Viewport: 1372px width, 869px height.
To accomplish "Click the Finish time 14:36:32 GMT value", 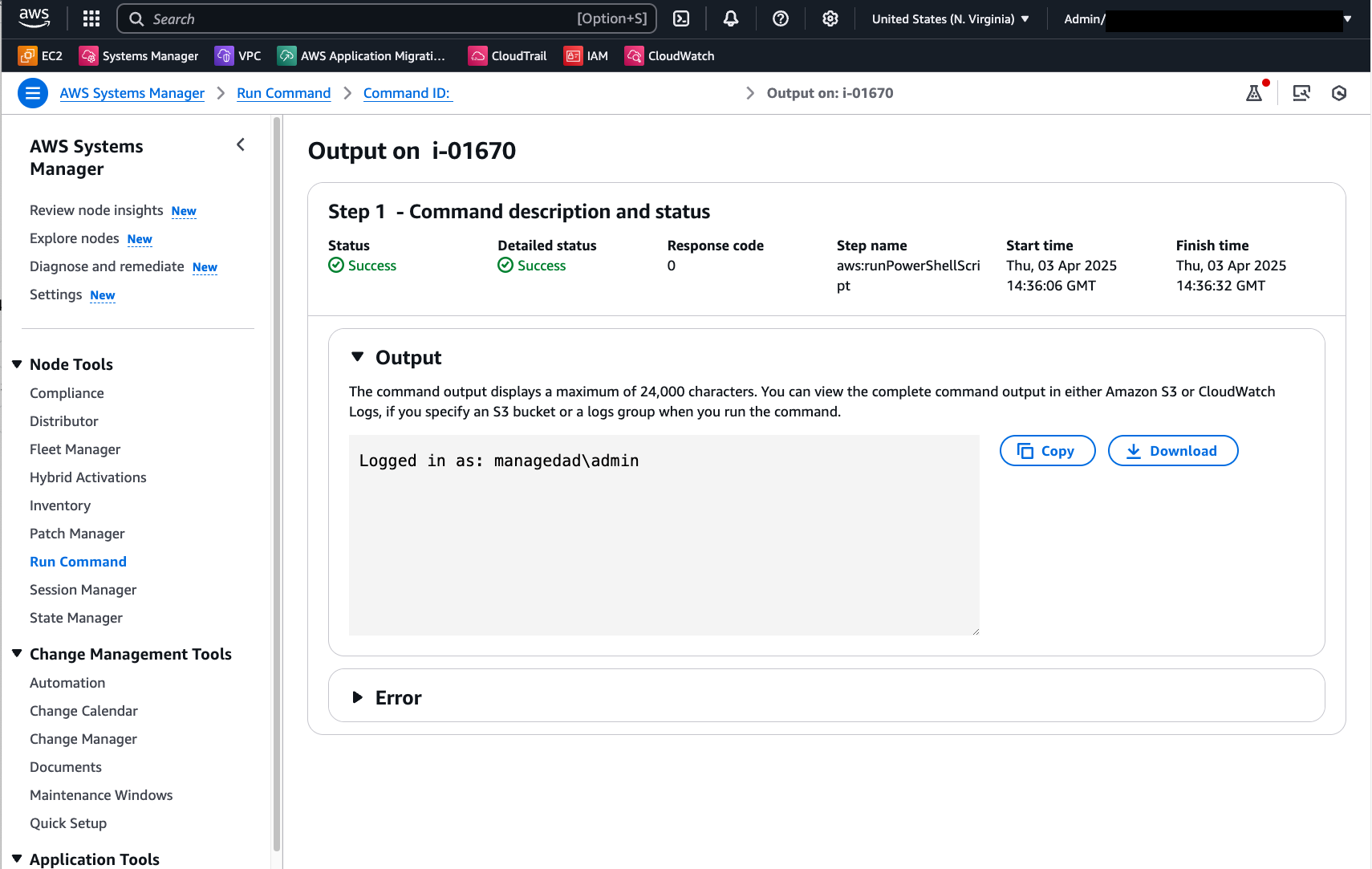I will (1220, 286).
